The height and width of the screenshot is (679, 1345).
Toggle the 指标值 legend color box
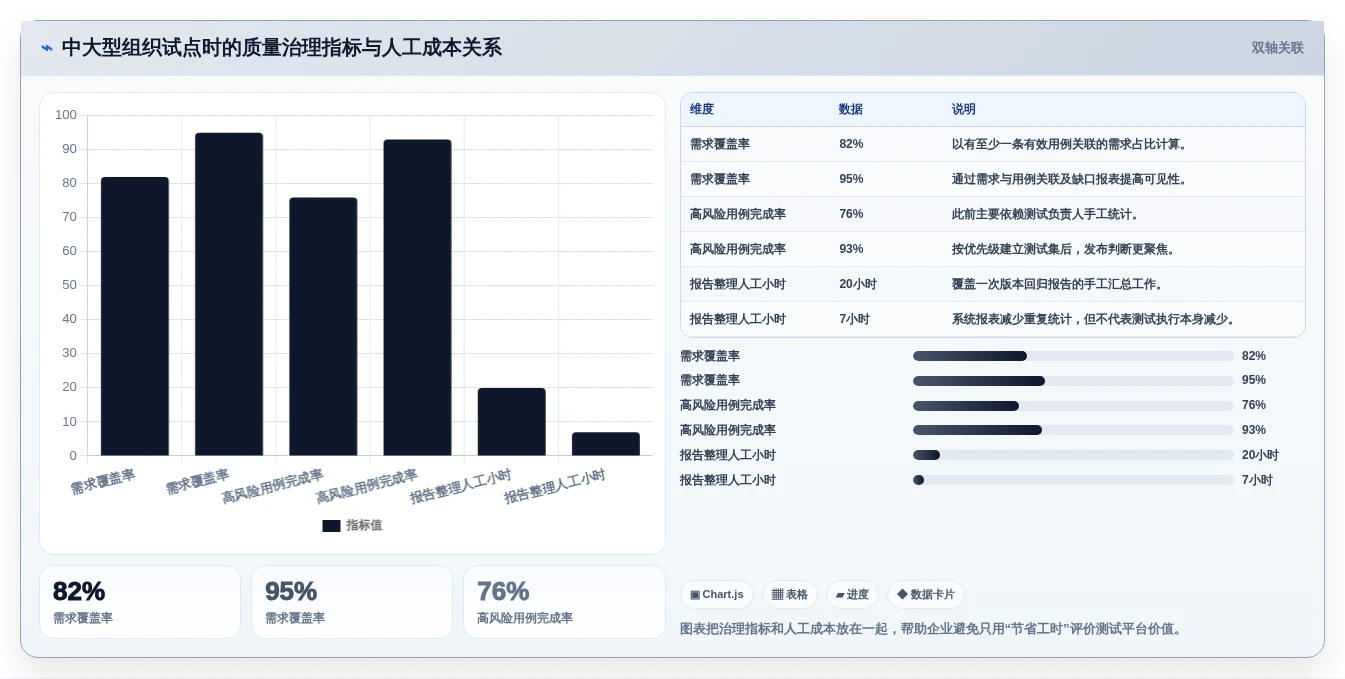331,526
